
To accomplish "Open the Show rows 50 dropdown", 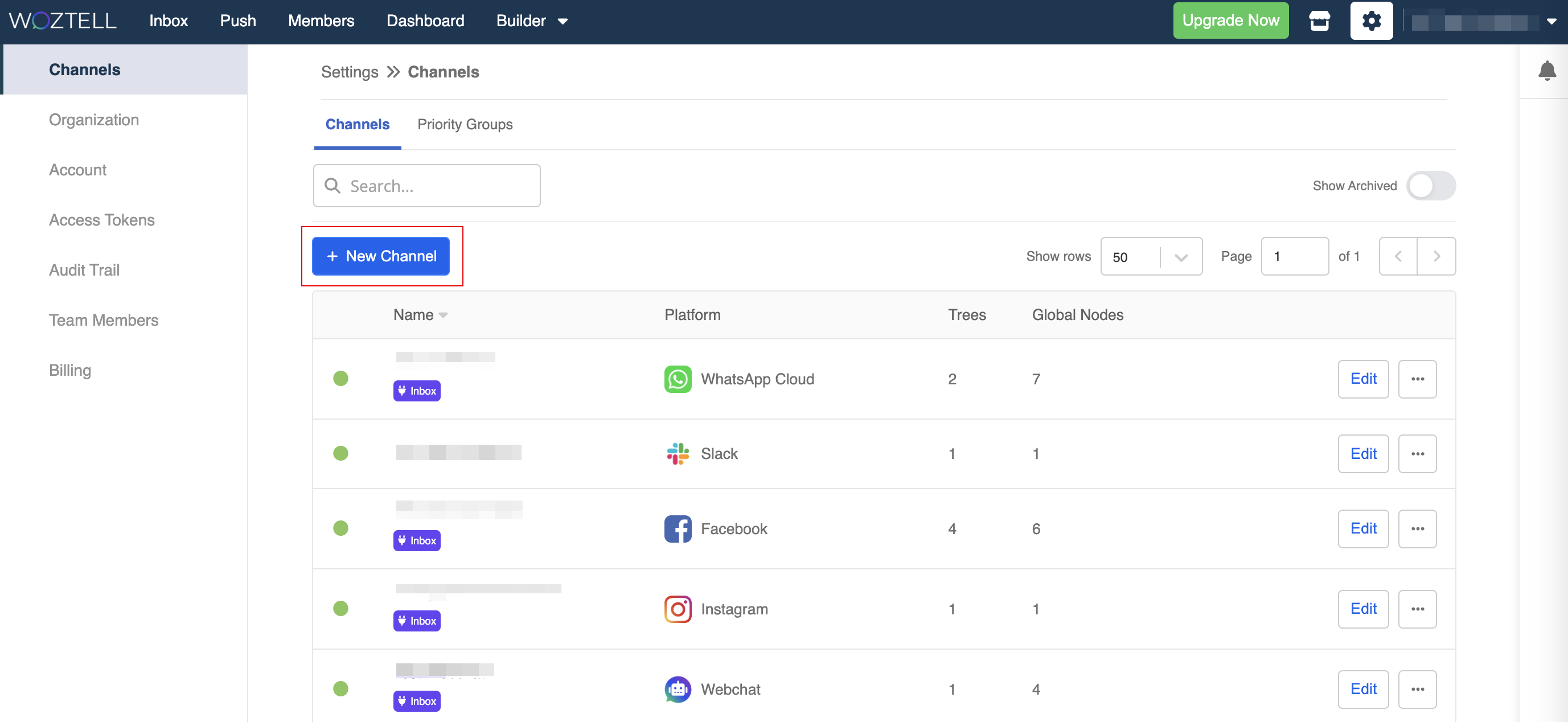I will (1151, 256).
